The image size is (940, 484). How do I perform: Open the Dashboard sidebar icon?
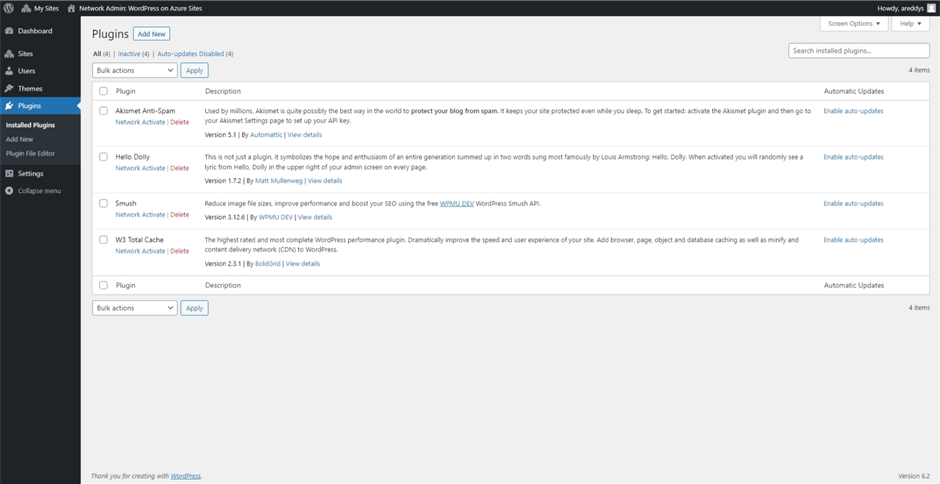tap(9, 31)
